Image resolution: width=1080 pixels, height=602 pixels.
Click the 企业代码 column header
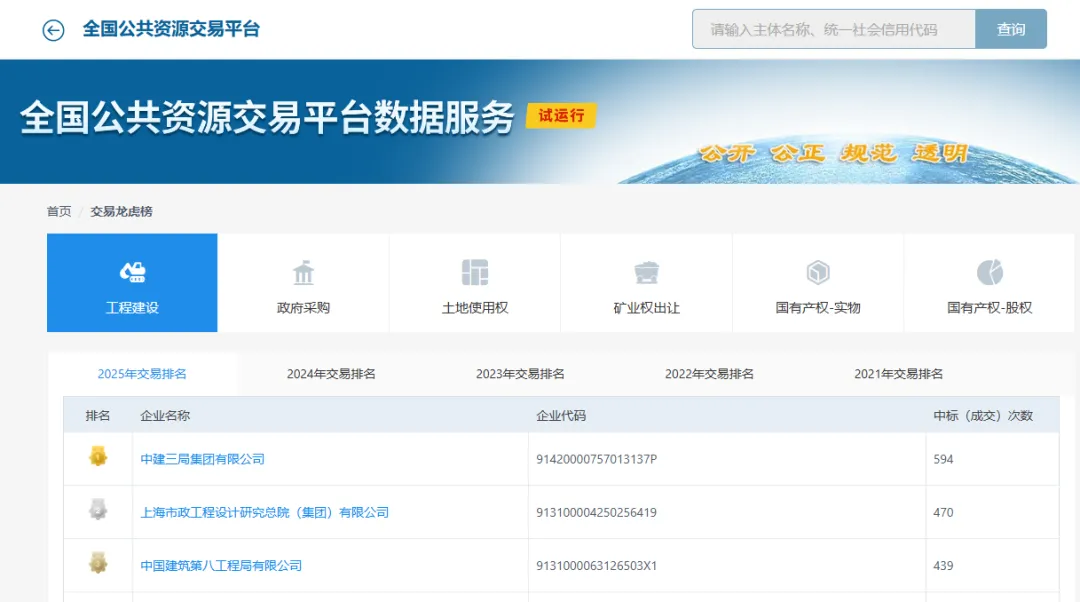click(561, 415)
